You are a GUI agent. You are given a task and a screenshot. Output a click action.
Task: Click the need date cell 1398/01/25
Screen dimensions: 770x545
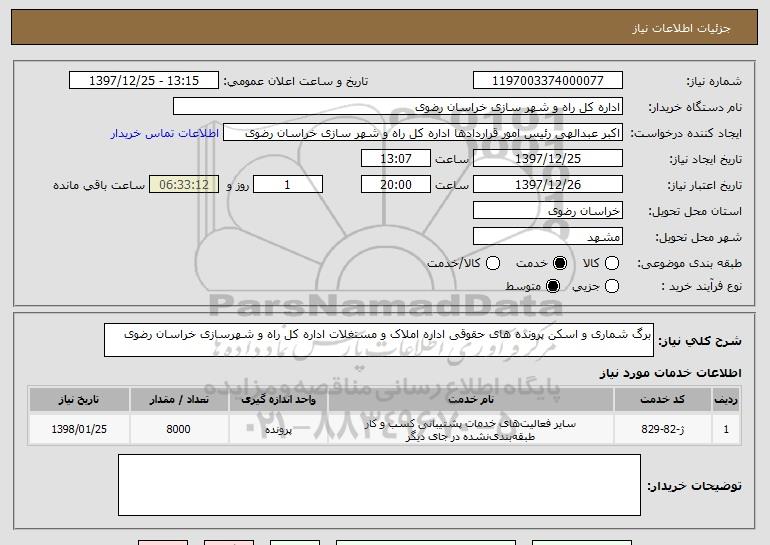[79, 429]
